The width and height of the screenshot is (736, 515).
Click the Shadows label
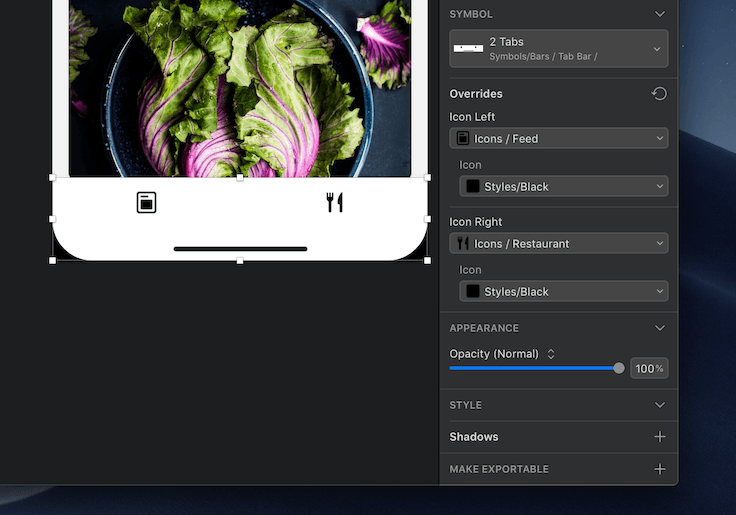click(x=474, y=437)
